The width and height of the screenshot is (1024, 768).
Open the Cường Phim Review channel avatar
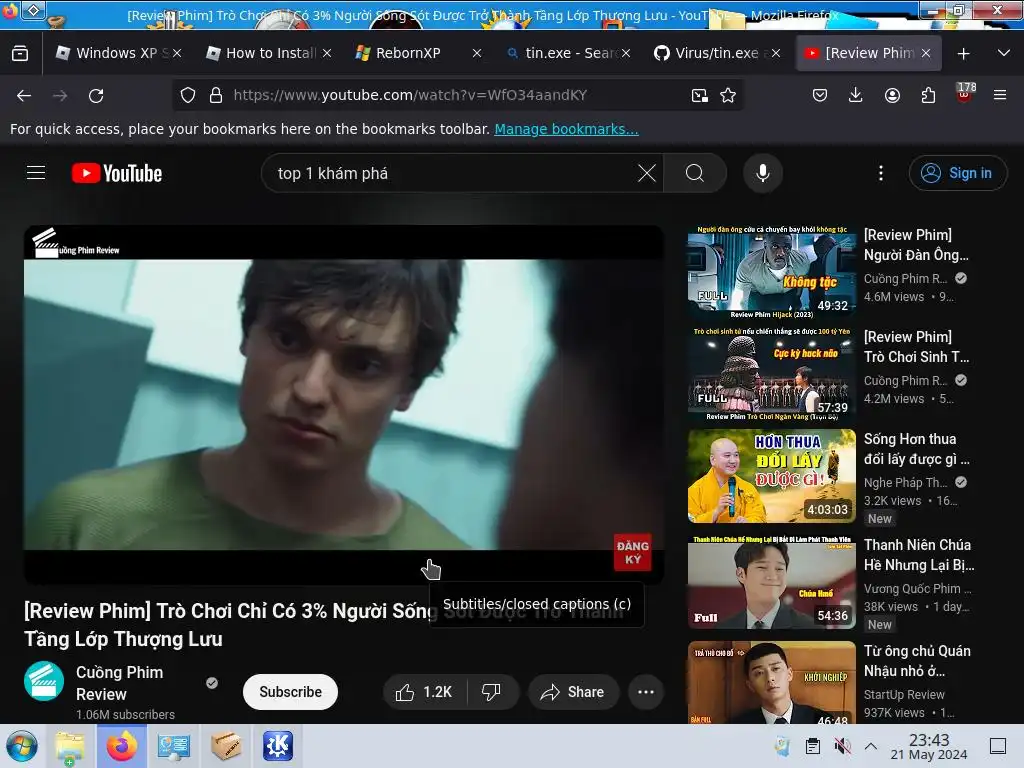tap(44, 681)
